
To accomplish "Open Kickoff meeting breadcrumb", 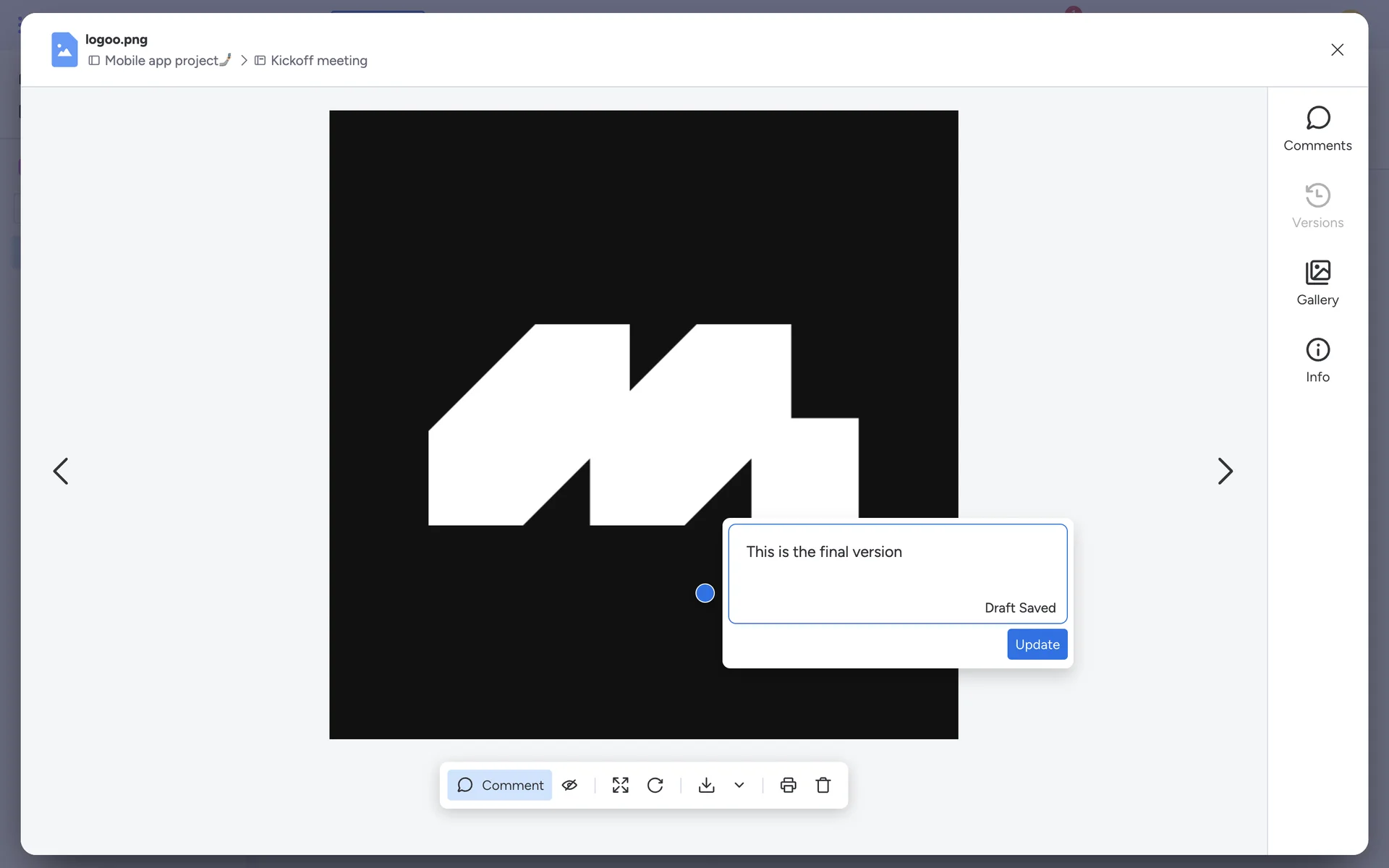I will click(x=318, y=61).
